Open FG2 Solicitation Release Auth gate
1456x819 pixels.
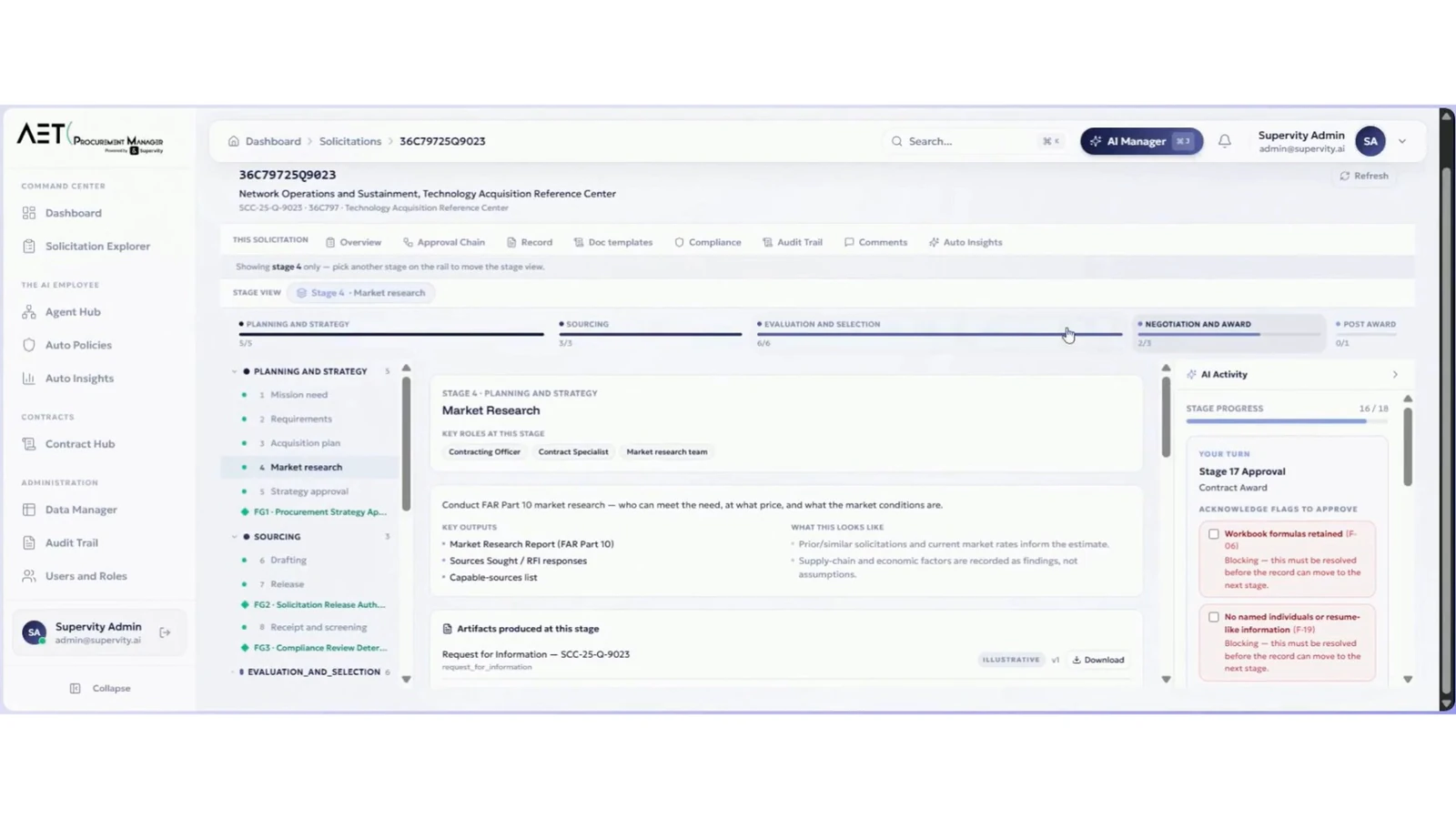point(313,604)
